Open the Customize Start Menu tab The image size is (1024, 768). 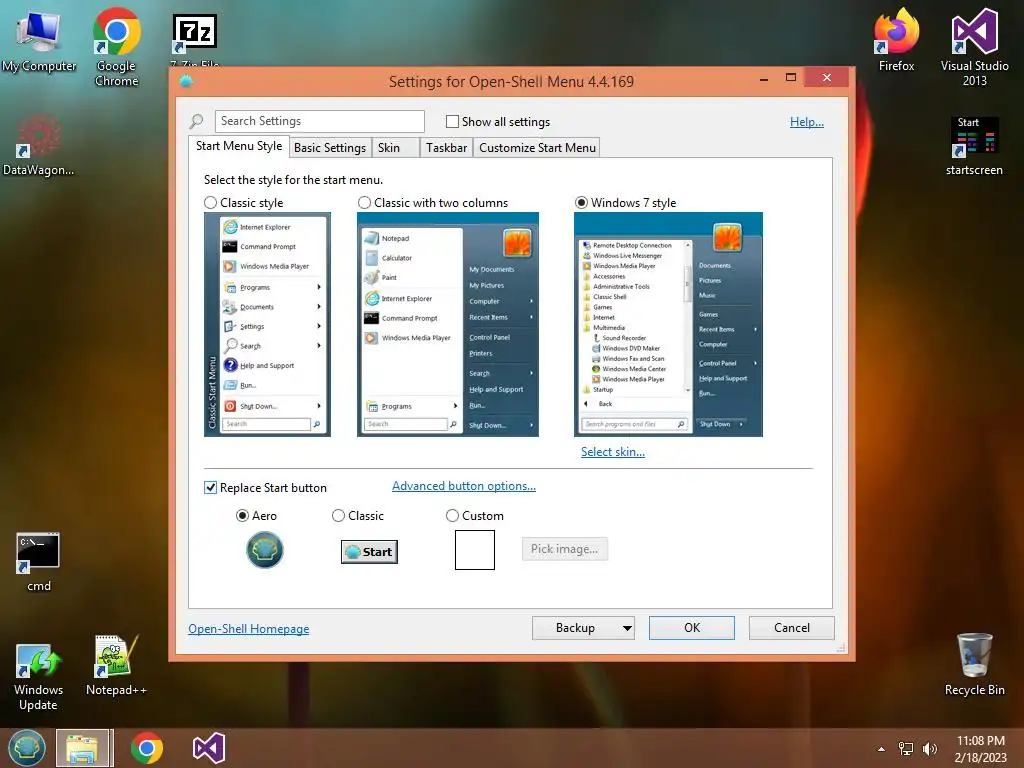[537, 148]
